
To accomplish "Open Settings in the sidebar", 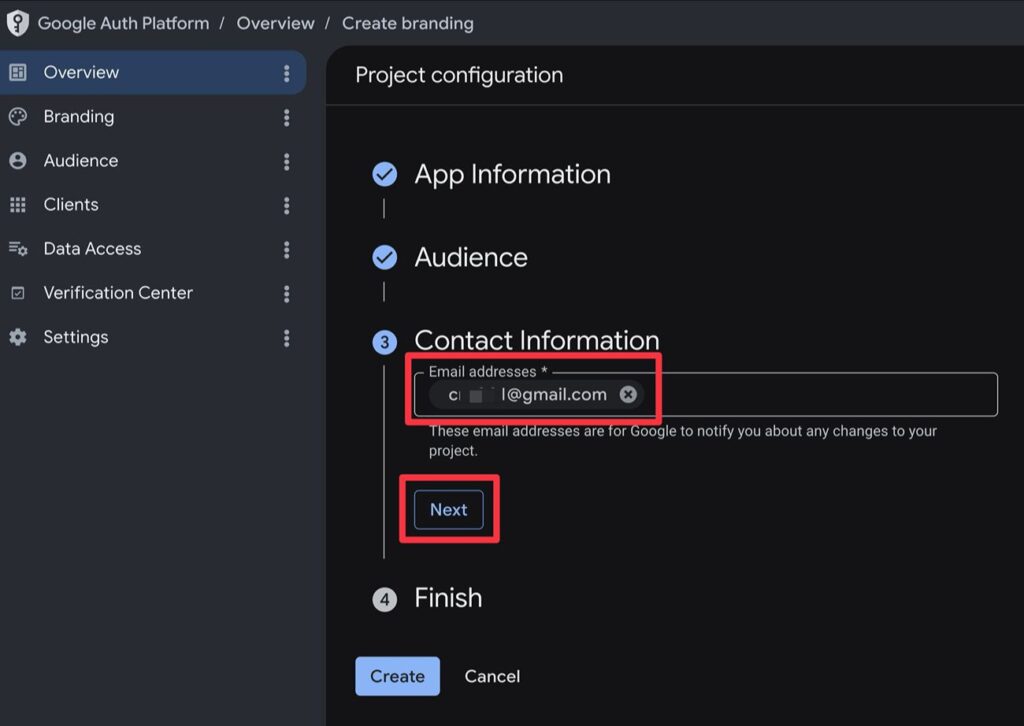I will pyautogui.click(x=152, y=337).
